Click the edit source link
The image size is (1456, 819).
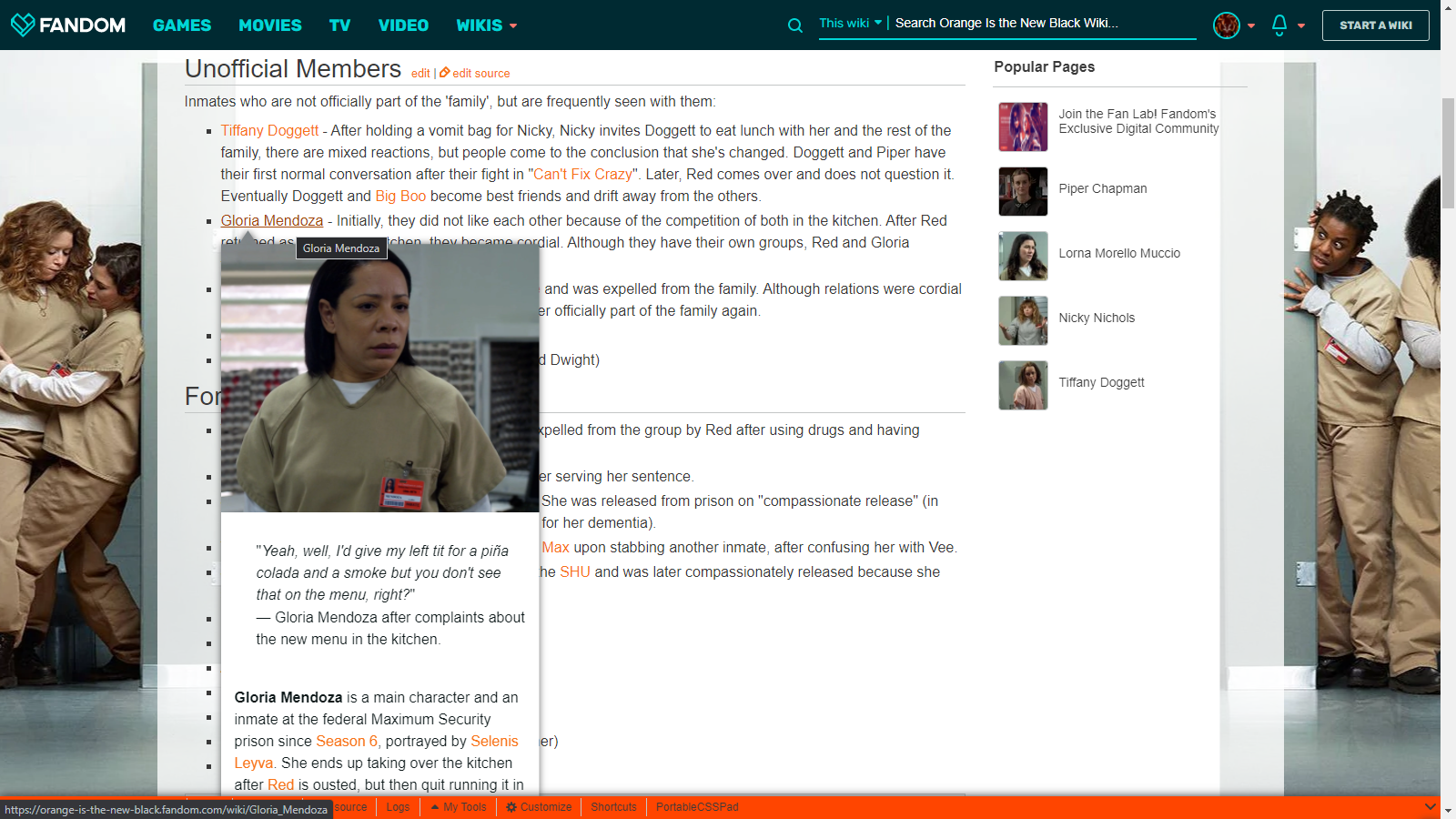click(x=481, y=74)
